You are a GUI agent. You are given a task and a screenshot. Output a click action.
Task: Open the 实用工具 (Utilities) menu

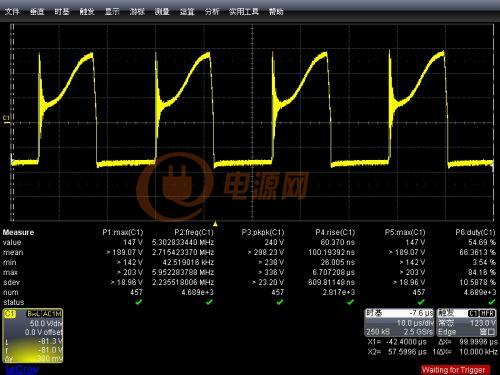pos(244,12)
